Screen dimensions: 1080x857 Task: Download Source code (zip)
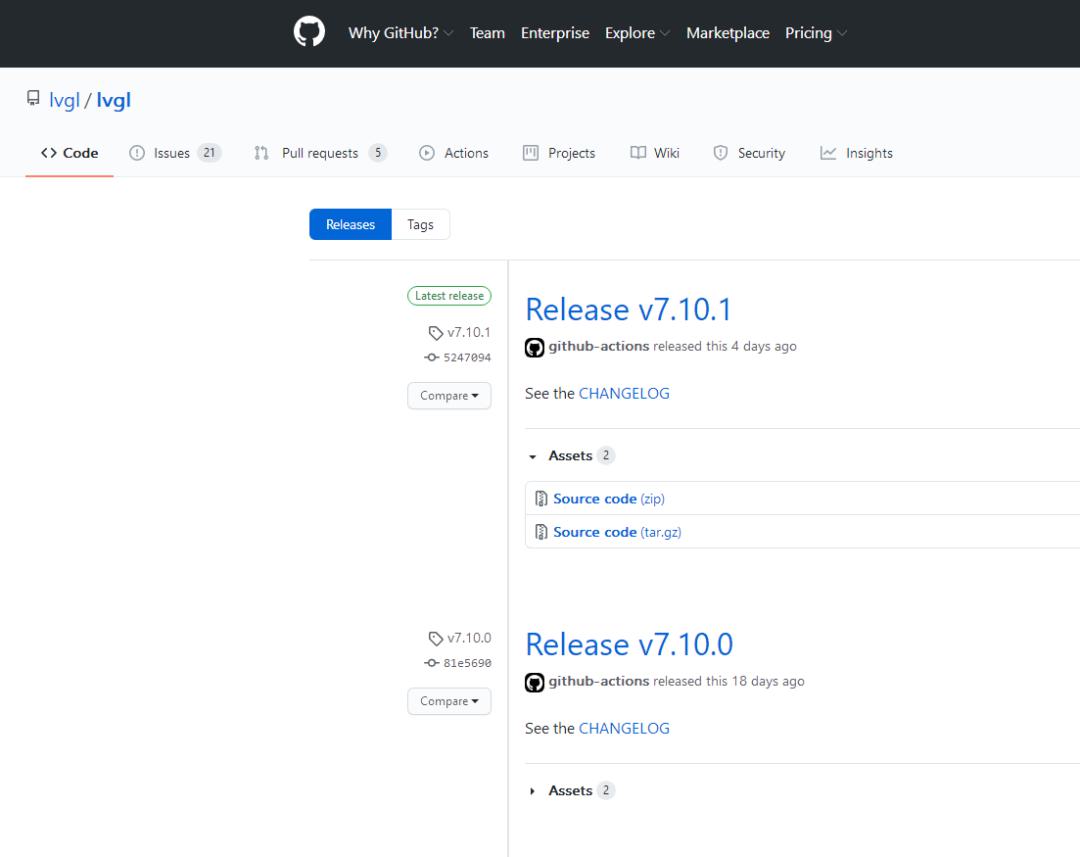[609, 498]
